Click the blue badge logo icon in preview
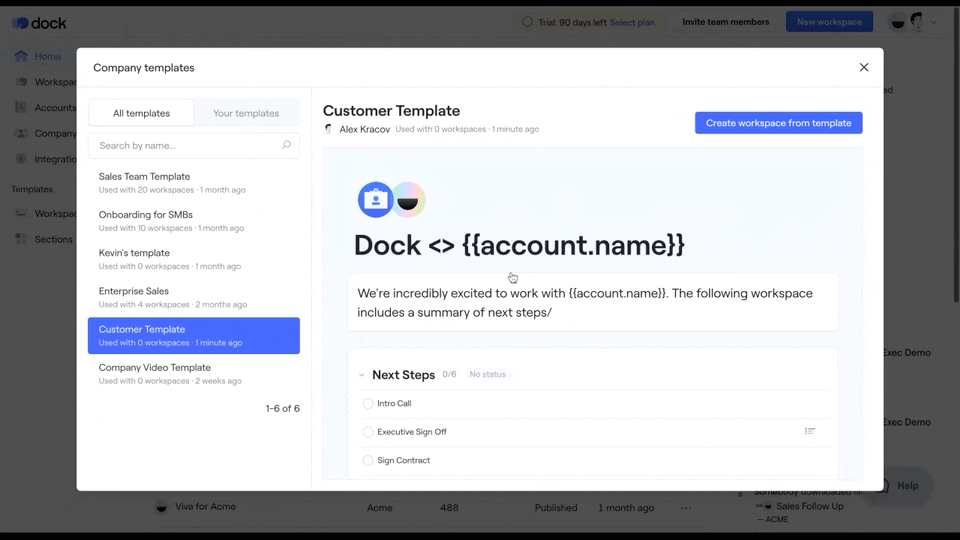This screenshot has width=960, height=540. tap(375, 200)
